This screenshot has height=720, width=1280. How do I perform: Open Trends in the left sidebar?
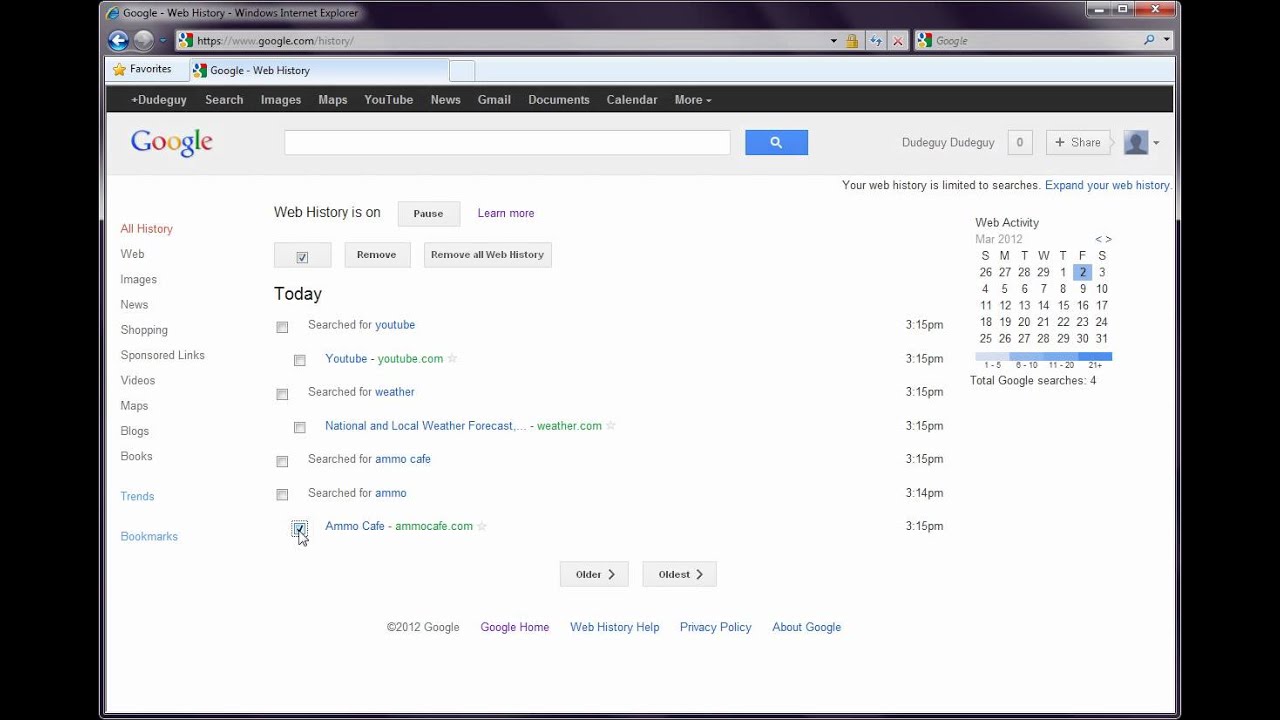click(x=137, y=496)
